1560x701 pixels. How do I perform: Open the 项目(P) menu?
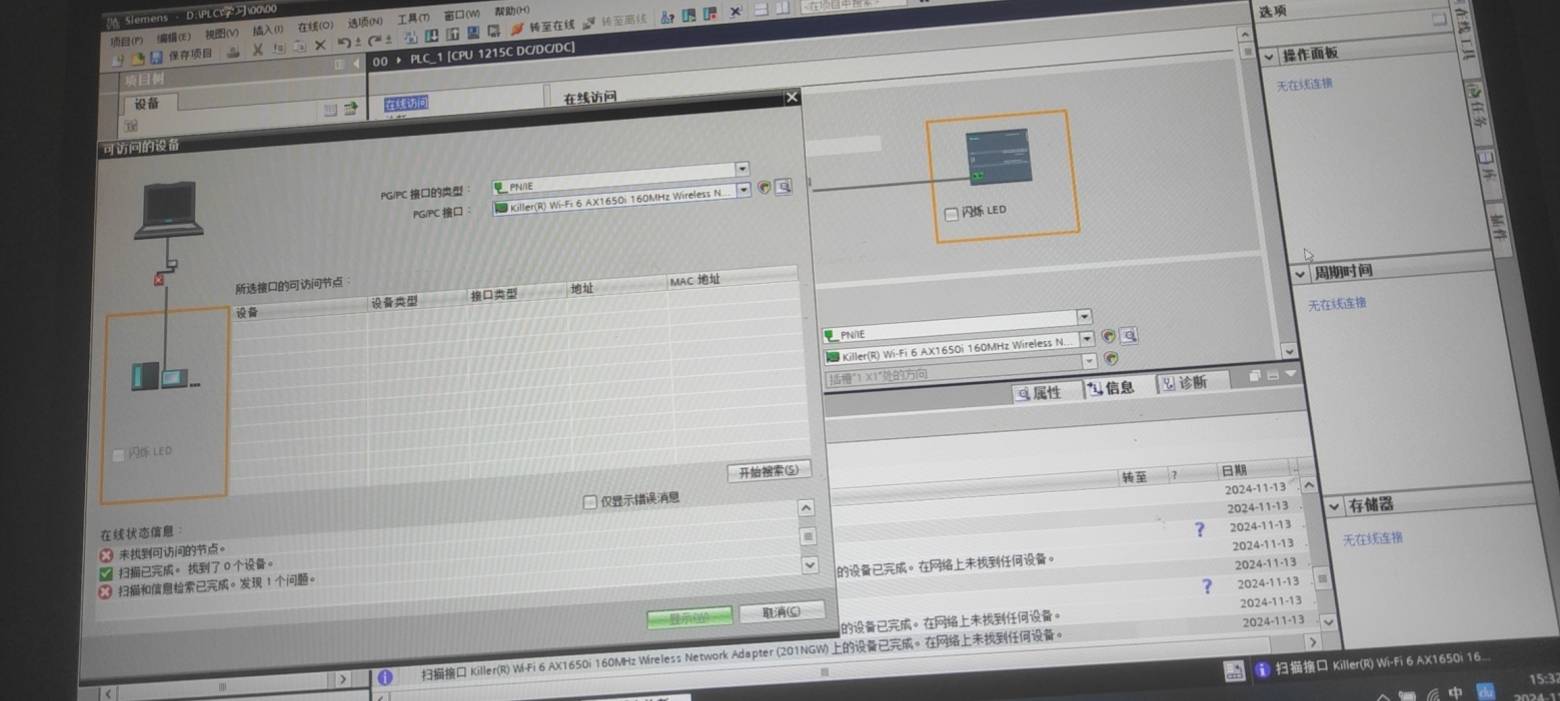(126, 40)
